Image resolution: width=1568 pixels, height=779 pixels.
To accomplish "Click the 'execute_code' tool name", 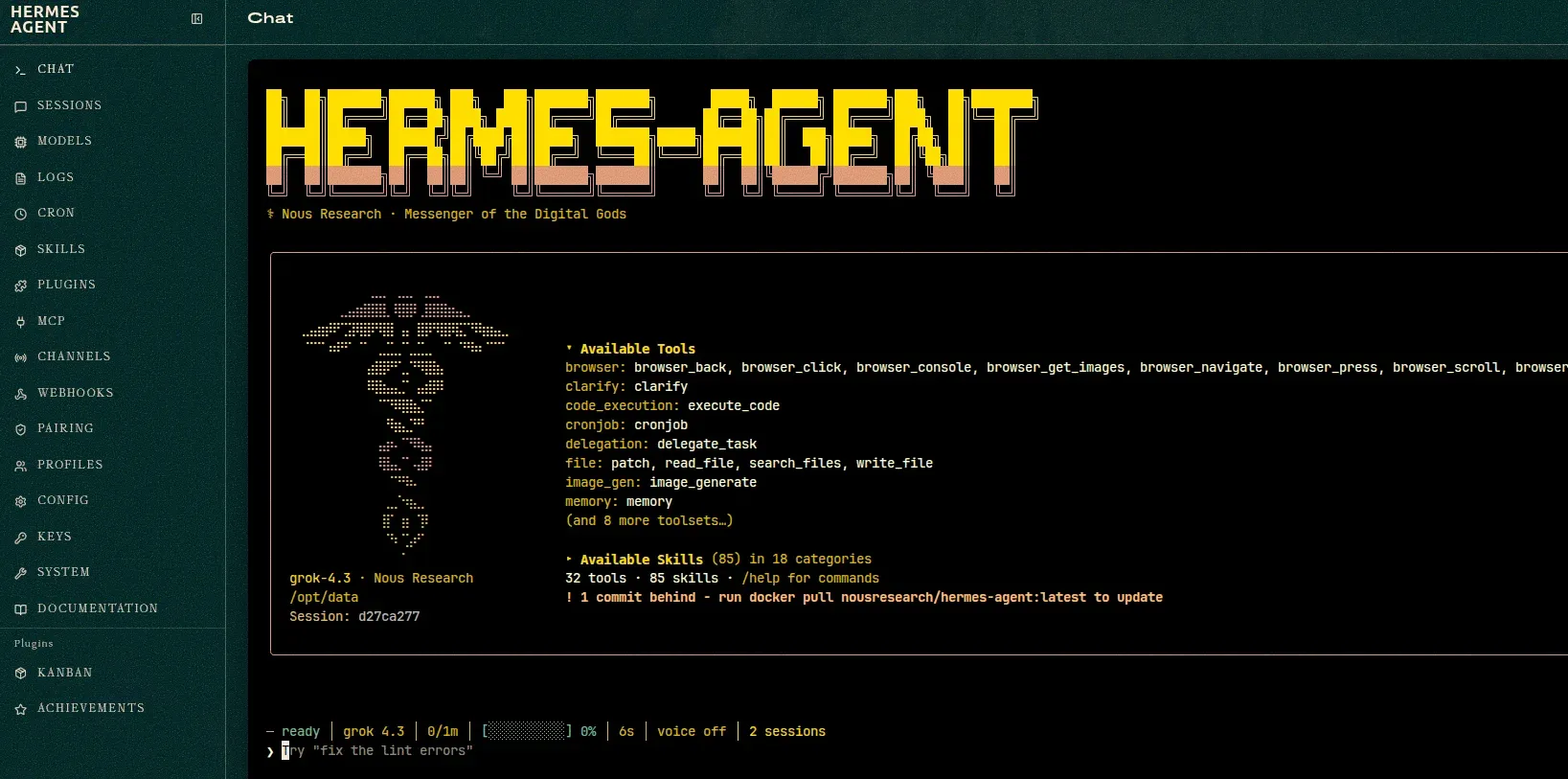I will pyautogui.click(x=734, y=406).
